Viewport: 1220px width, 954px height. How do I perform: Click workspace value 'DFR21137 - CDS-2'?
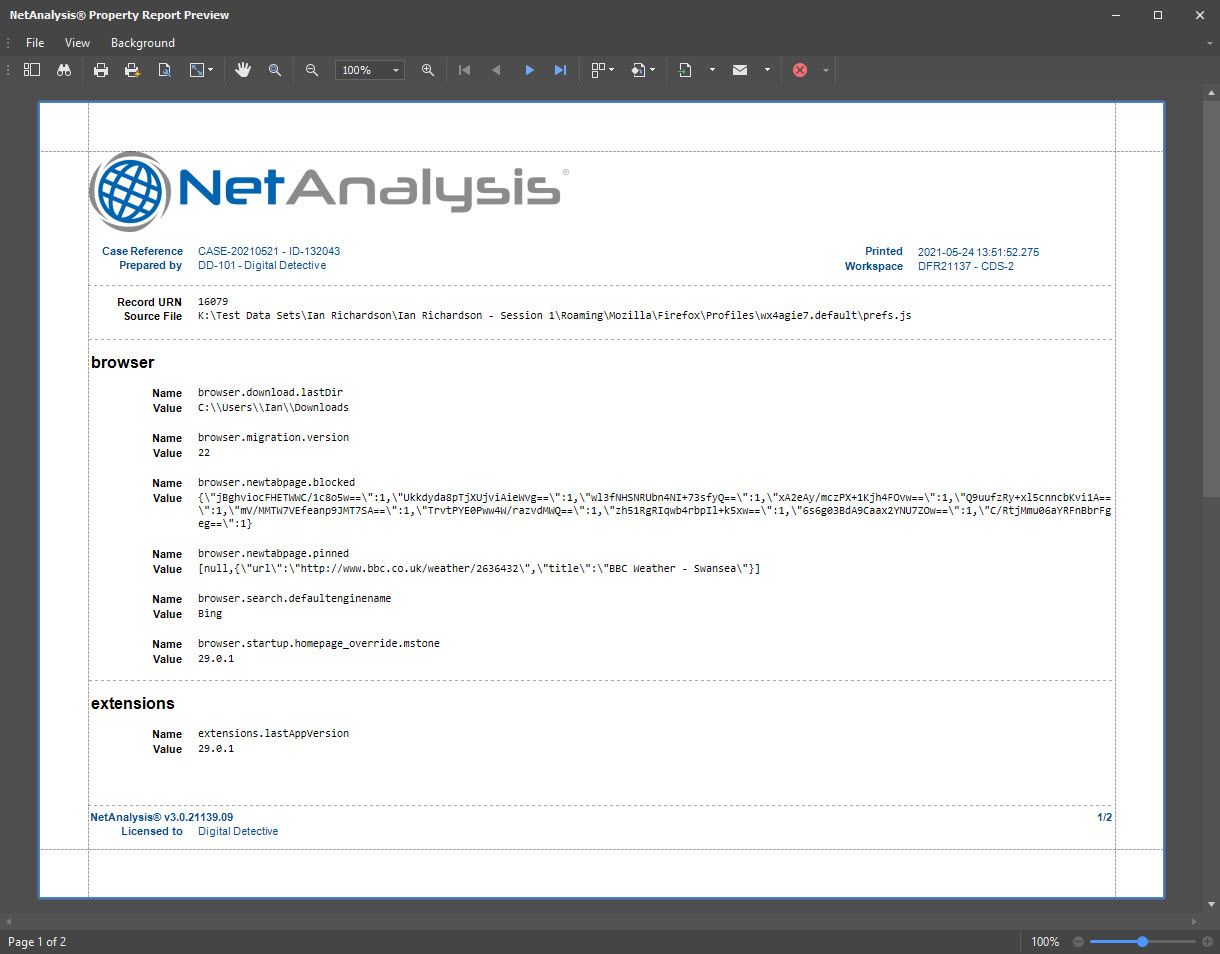(966, 267)
